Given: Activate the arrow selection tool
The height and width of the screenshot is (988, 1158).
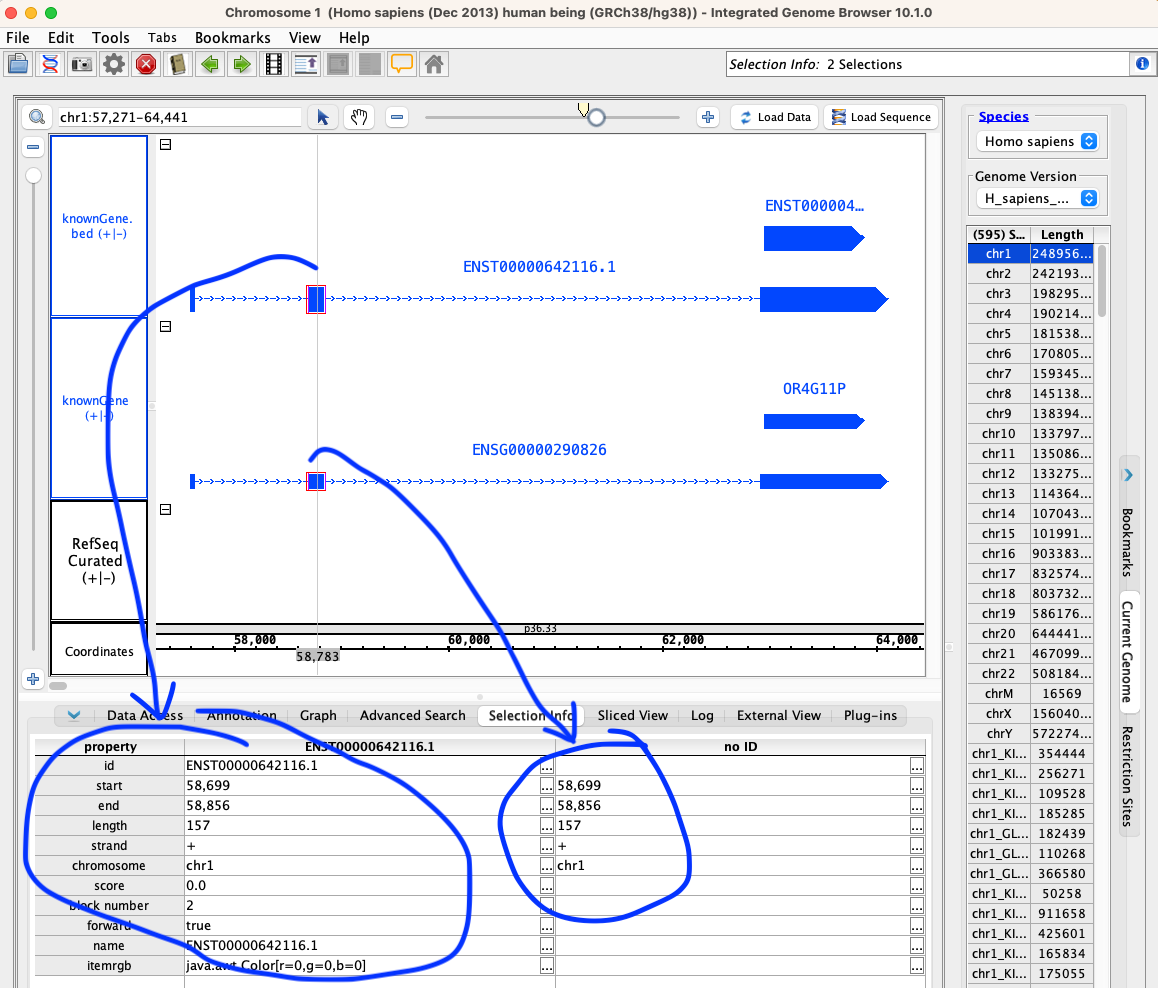Looking at the screenshot, I should pos(322,117).
